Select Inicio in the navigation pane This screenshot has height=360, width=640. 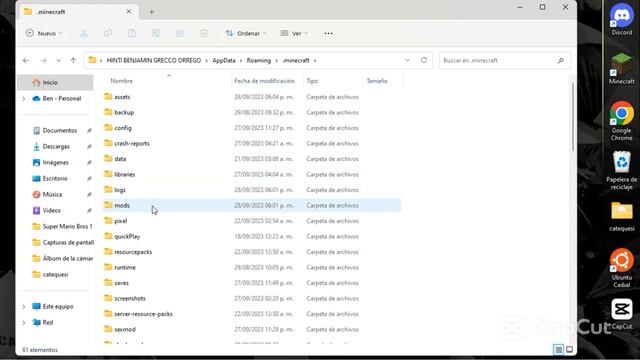(56, 82)
